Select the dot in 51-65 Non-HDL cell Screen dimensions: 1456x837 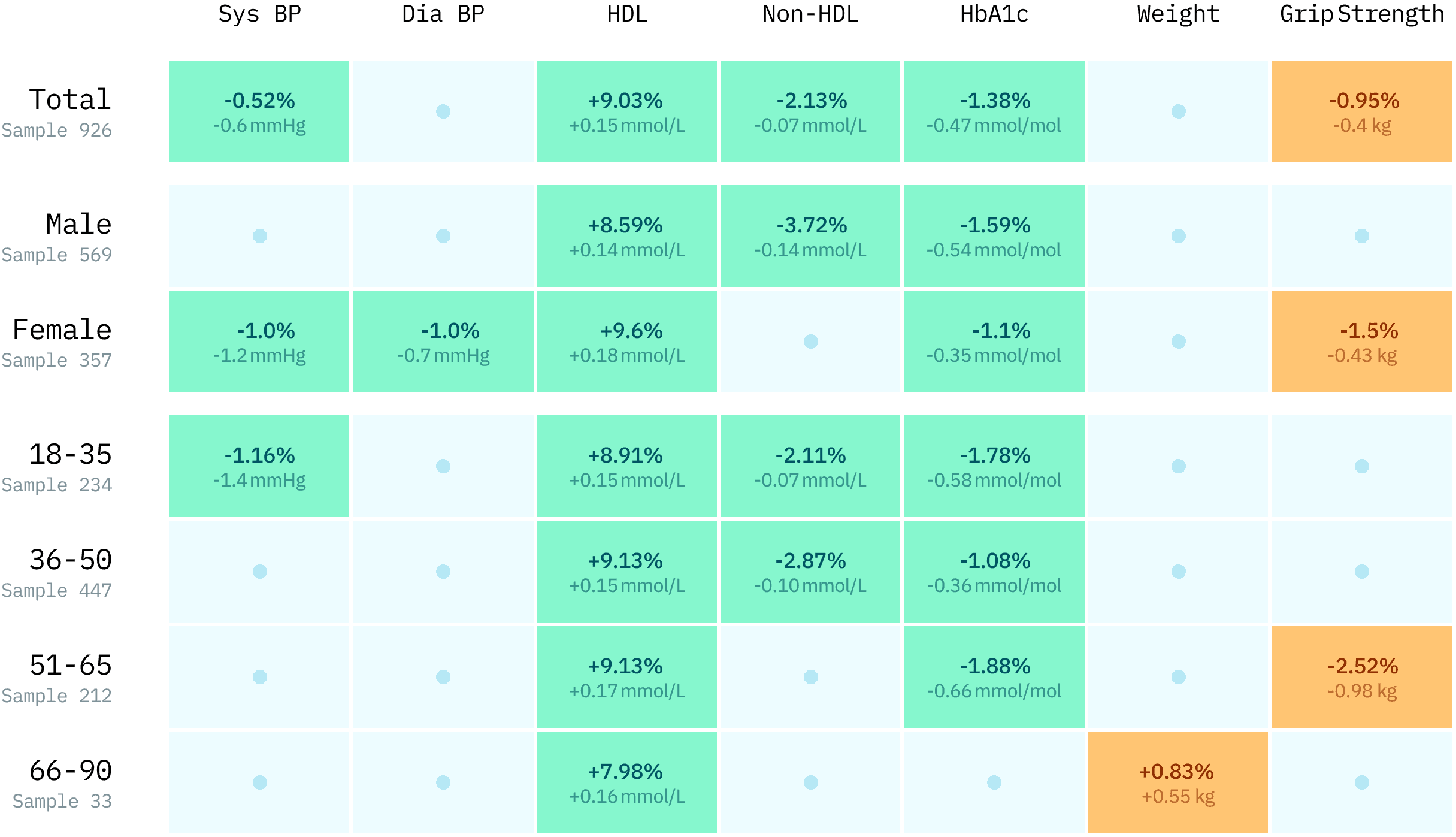tap(811, 677)
